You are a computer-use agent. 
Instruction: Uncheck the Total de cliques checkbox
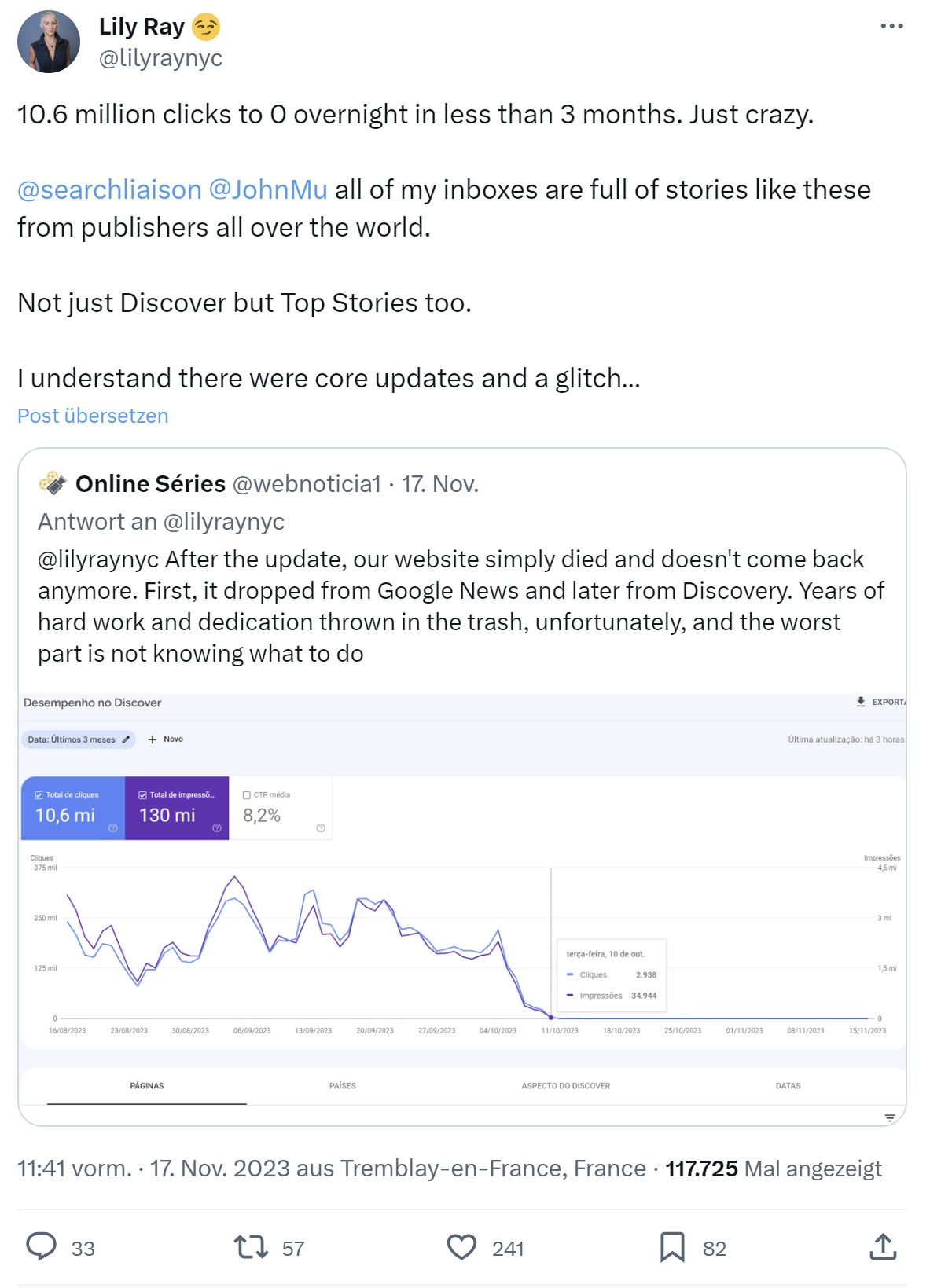tap(38, 794)
